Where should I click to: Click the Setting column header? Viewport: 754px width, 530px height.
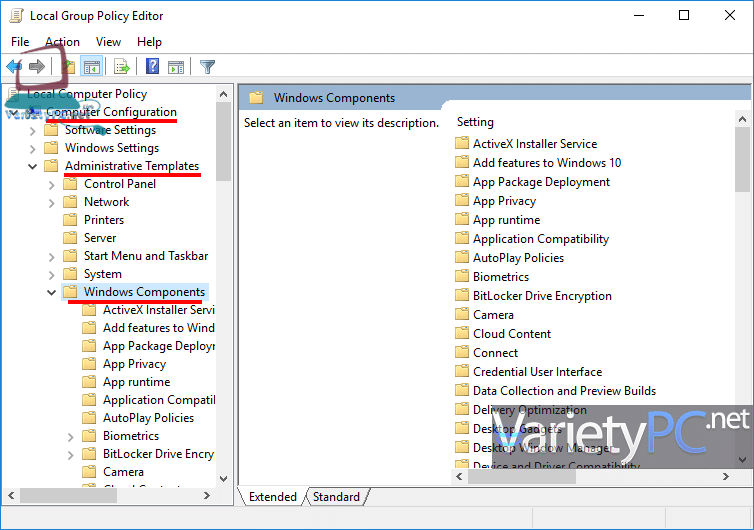pos(476,122)
